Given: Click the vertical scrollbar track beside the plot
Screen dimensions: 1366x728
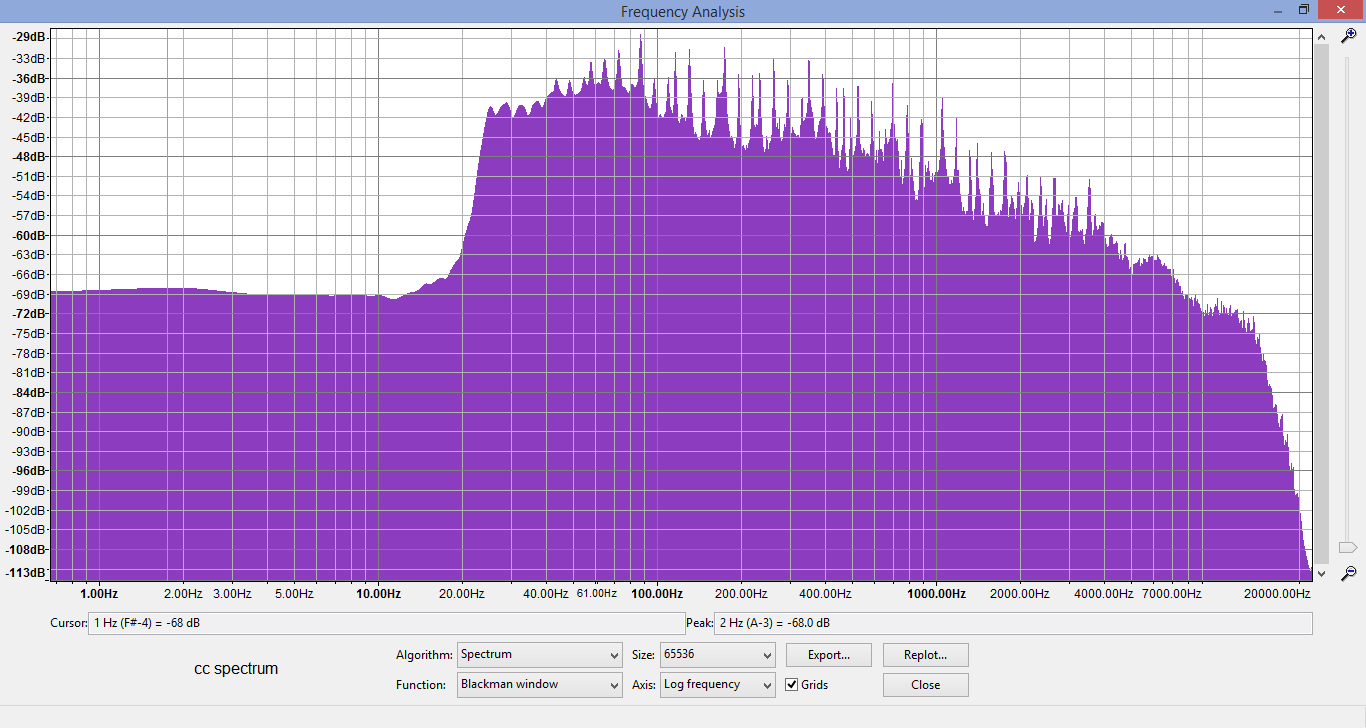Looking at the screenshot, I should pos(1321,305).
